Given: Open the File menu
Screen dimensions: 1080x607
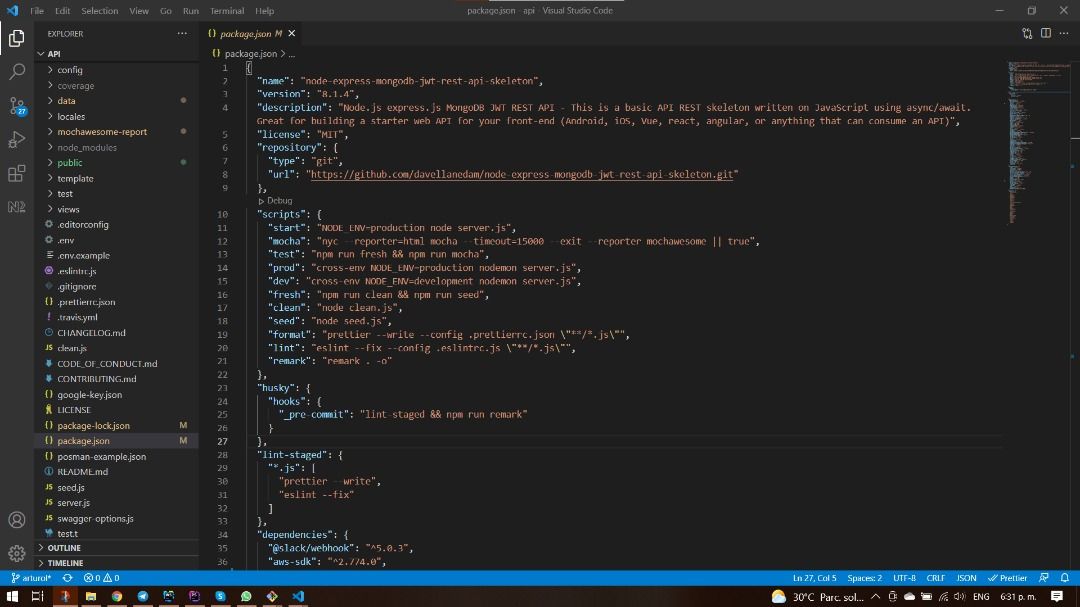Looking at the screenshot, I should 37,10.
